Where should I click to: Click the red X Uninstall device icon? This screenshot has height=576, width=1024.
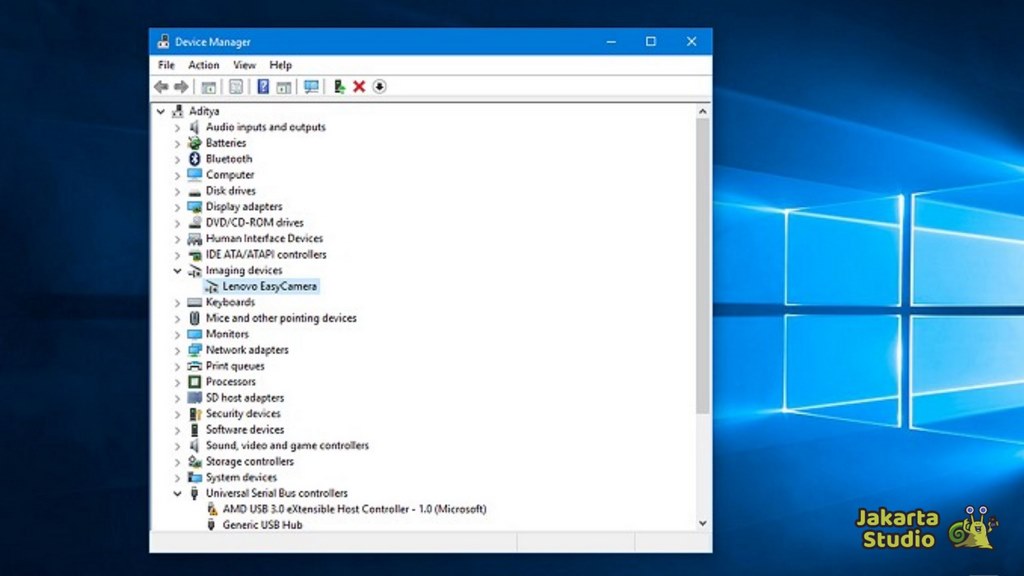tap(359, 87)
